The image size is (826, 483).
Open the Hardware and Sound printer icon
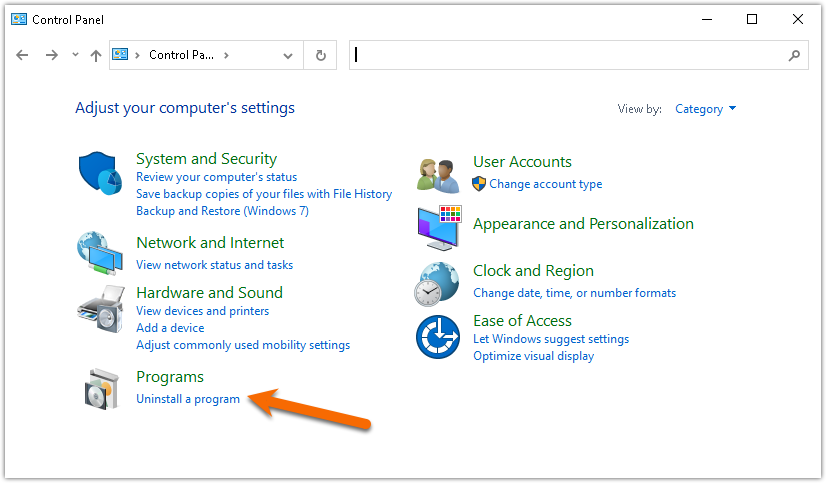click(101, 309)
